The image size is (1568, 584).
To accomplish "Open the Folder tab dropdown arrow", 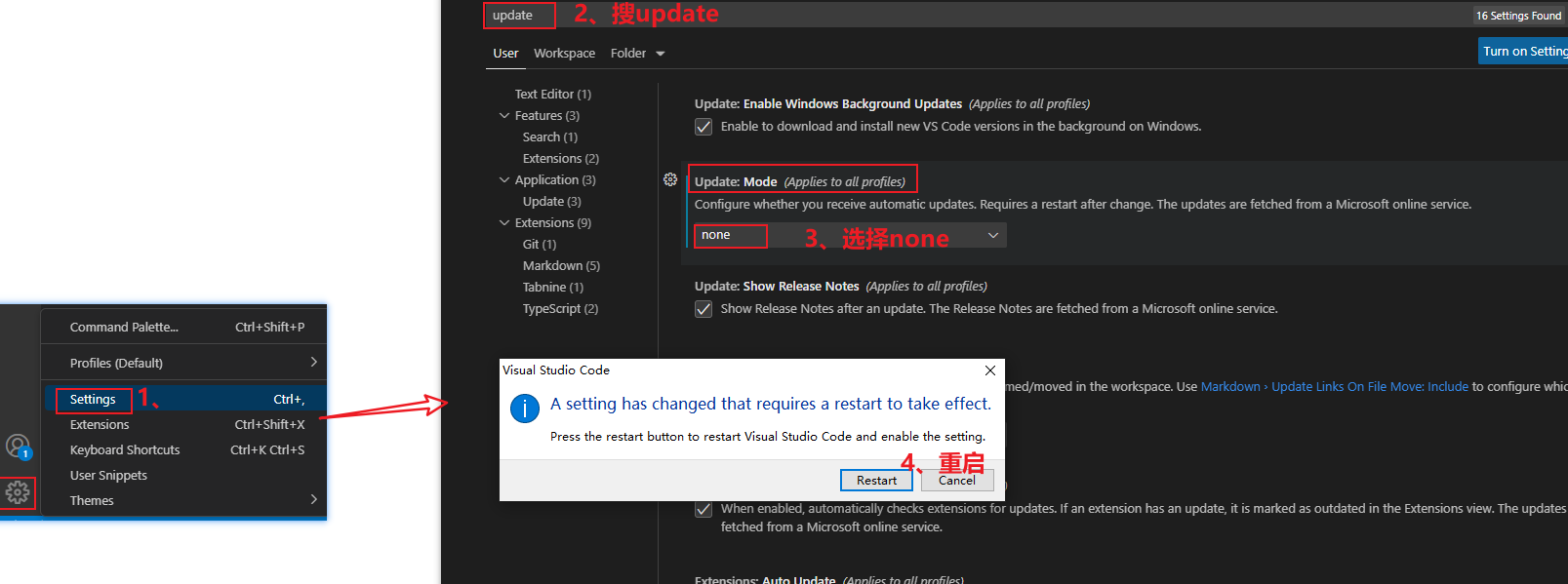I will tap(661, 54).
